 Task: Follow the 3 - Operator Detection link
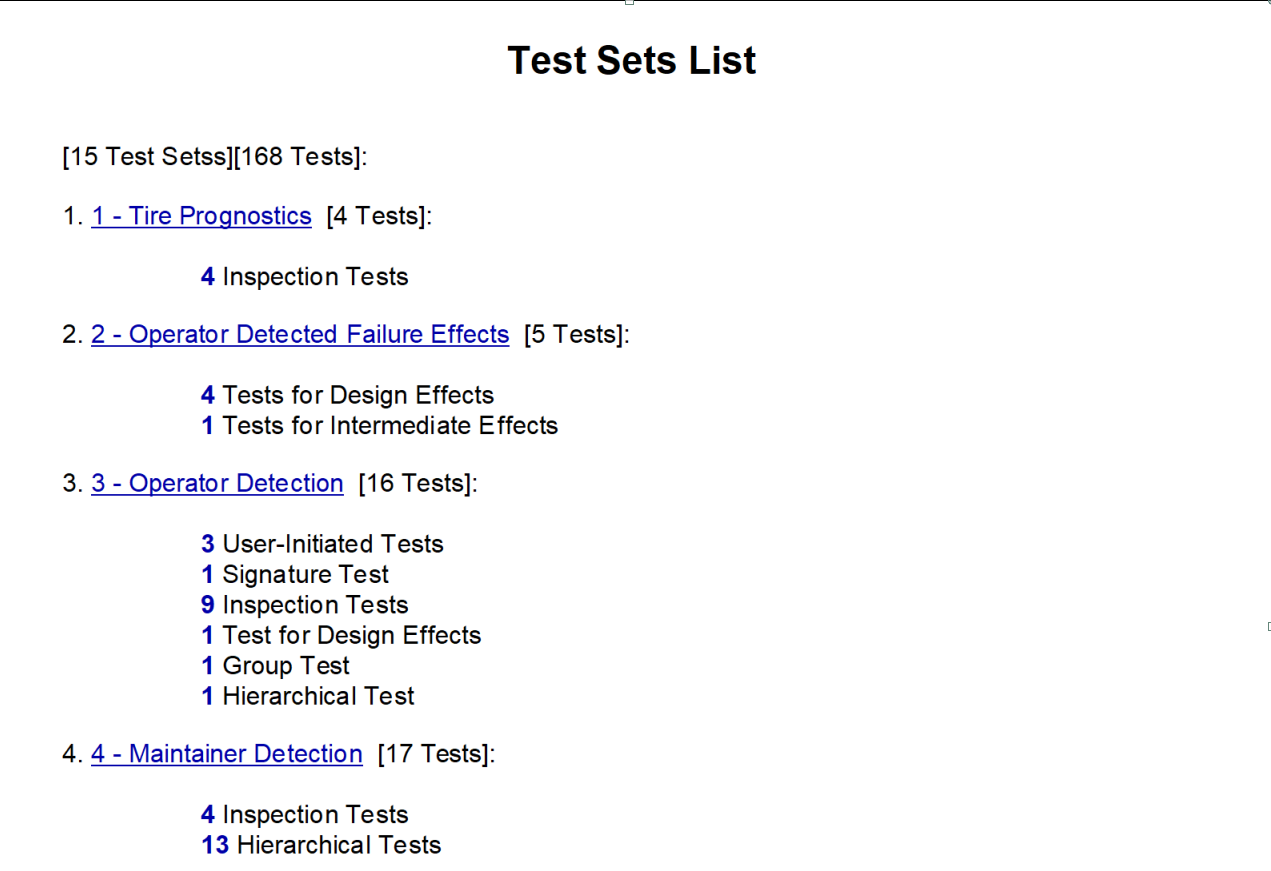[217, 483]
